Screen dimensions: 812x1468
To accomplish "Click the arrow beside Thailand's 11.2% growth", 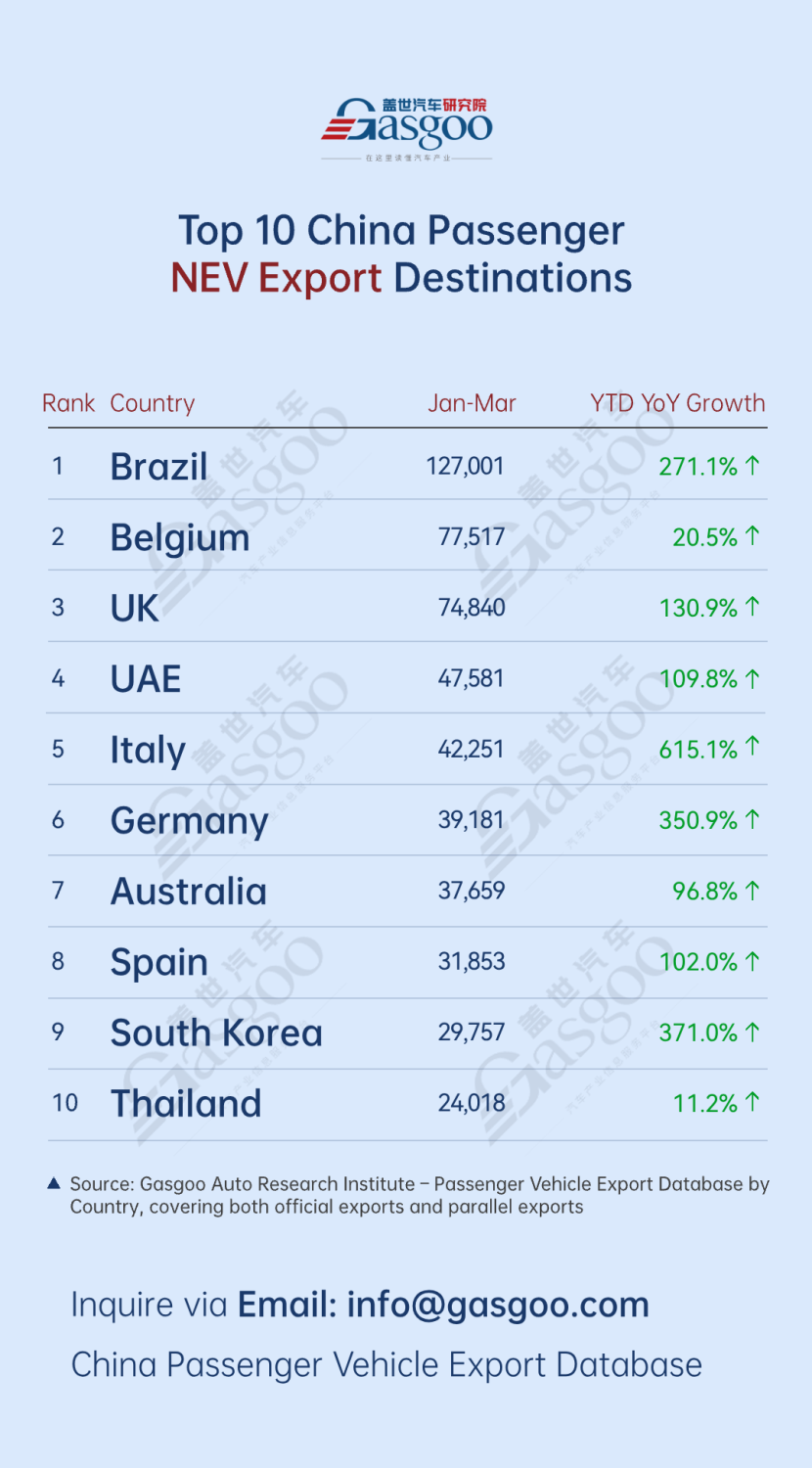I will [752, 1103].
